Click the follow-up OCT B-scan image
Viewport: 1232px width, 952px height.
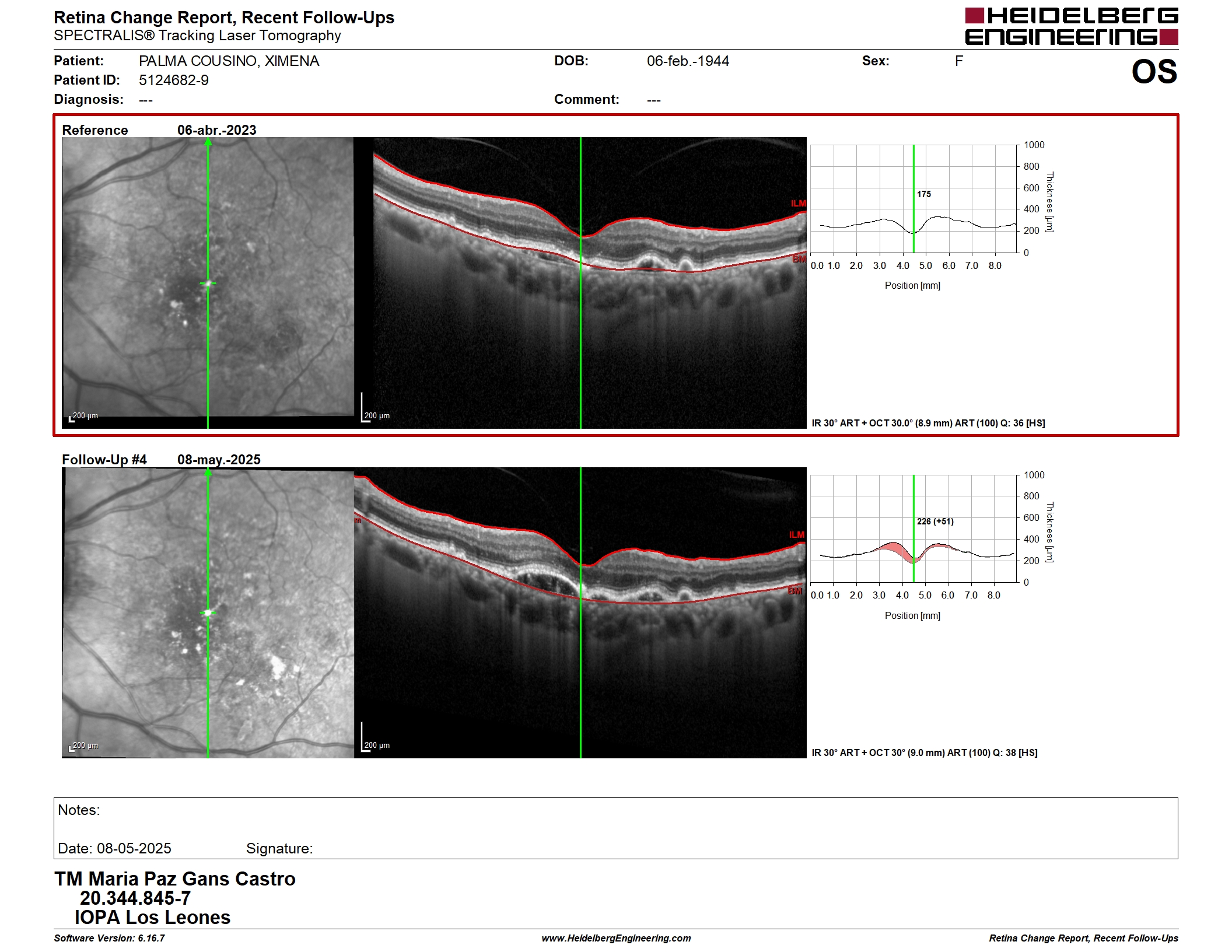click(x=580, y=612)
